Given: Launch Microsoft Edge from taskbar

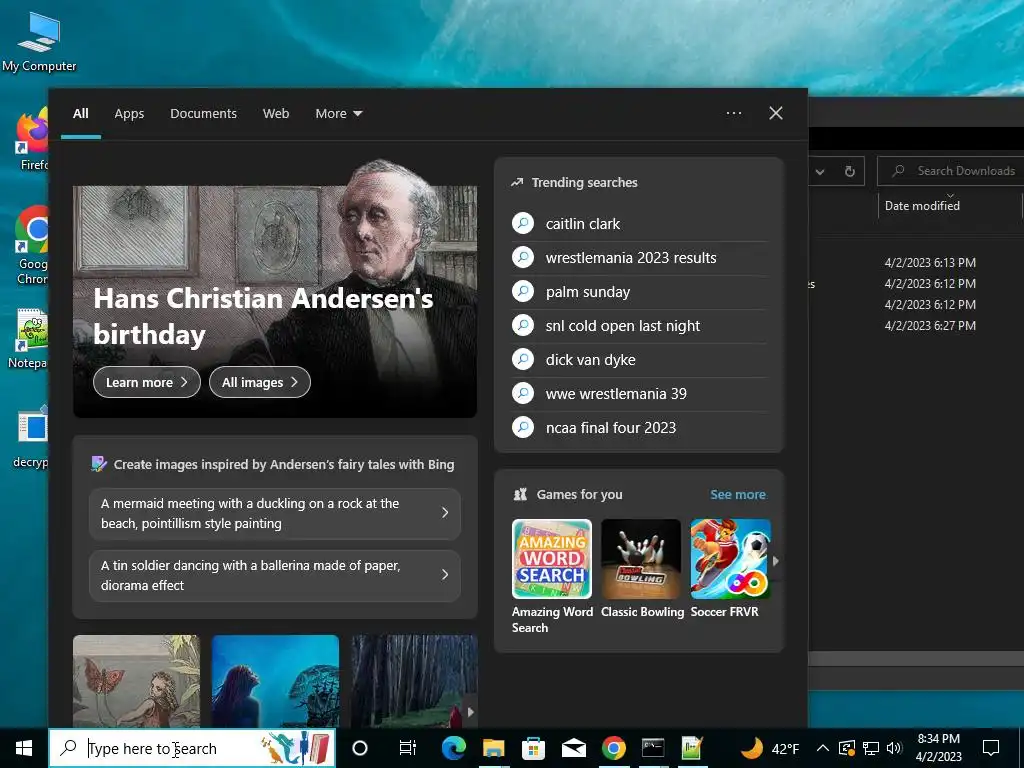Looking at the screenshot, I should pos(453,748).
